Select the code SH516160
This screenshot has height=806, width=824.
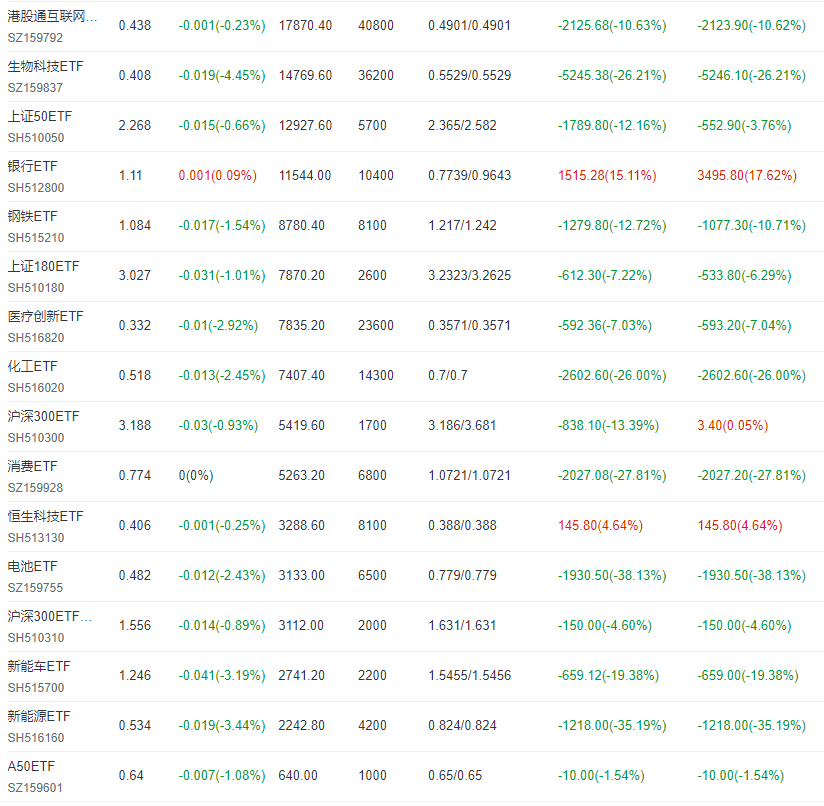(x=36, y=738)
